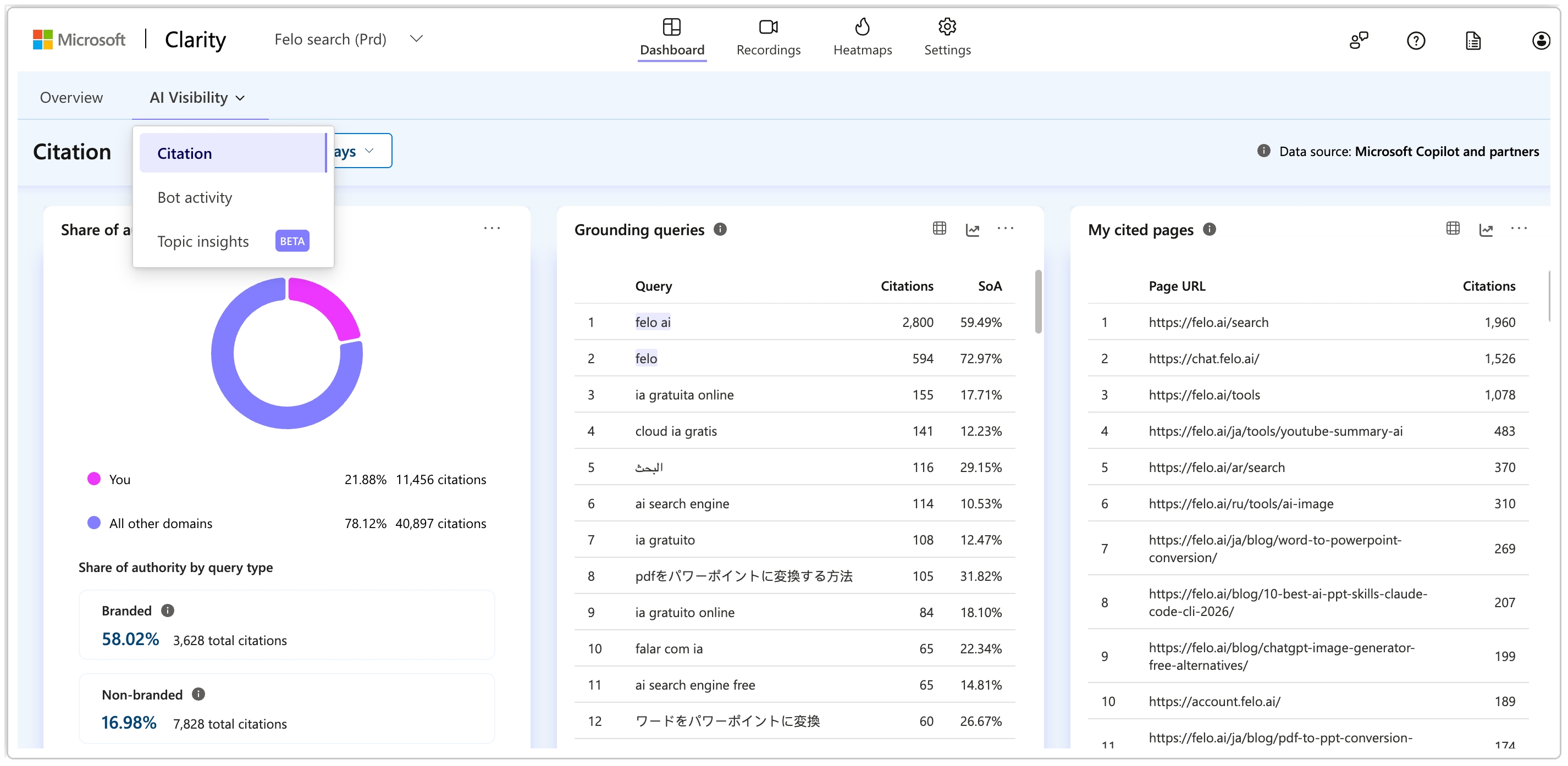Click the 'ai search engine free' query
Image resolution: width=1568 pixels, height=766 pixels.
point(694,686)
